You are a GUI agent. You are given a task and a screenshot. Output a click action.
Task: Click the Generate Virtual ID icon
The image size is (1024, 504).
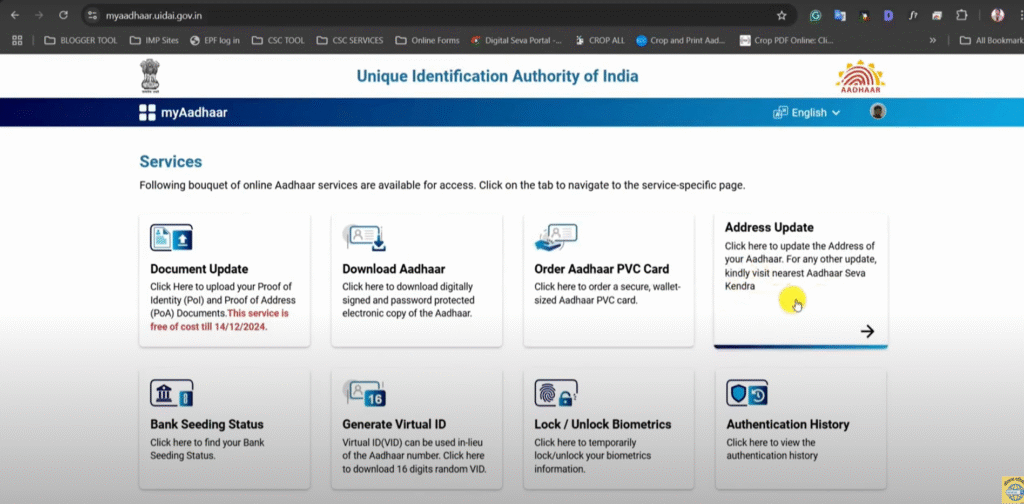pos(364,393)
